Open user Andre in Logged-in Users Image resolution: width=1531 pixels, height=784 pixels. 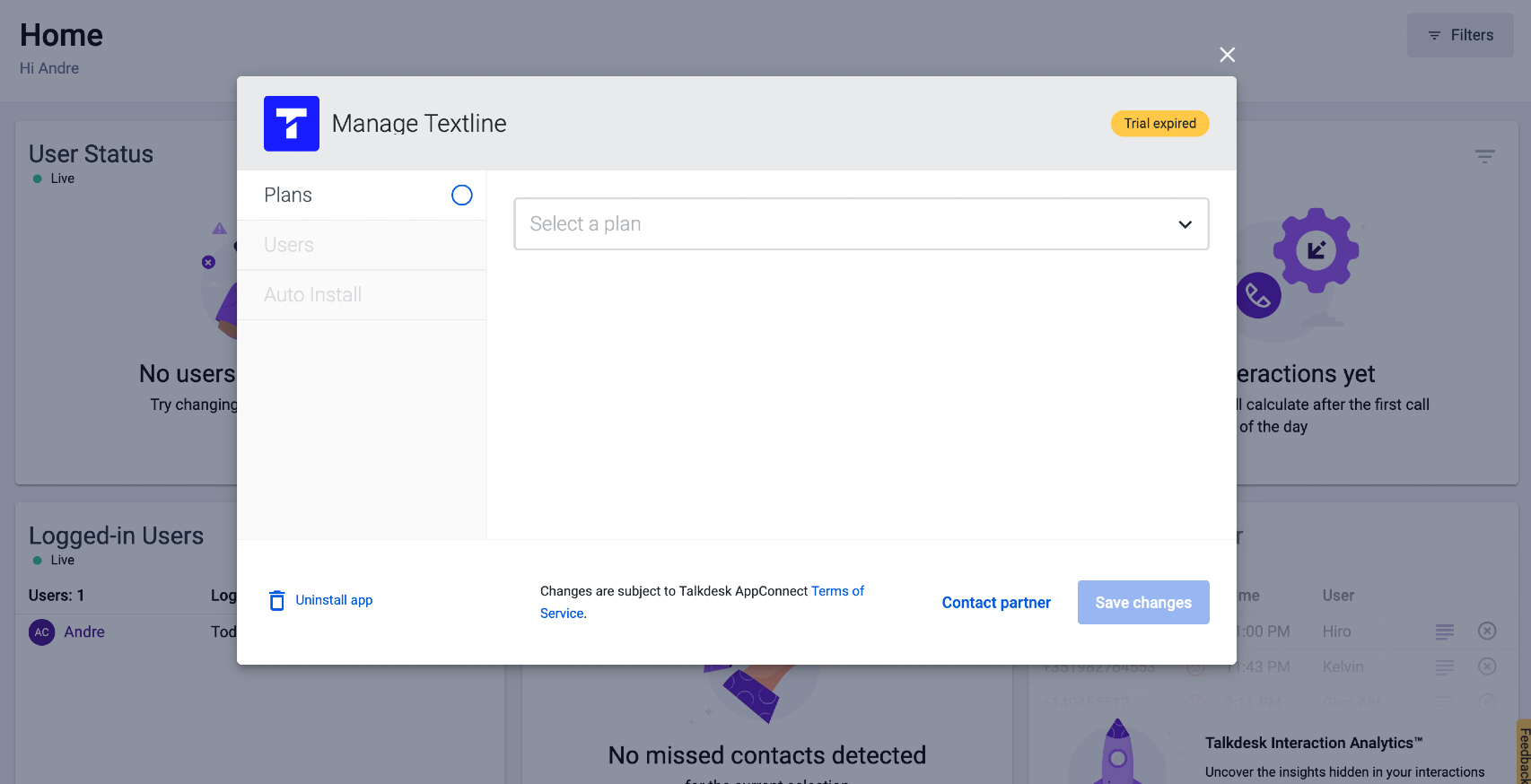[84, 632]
